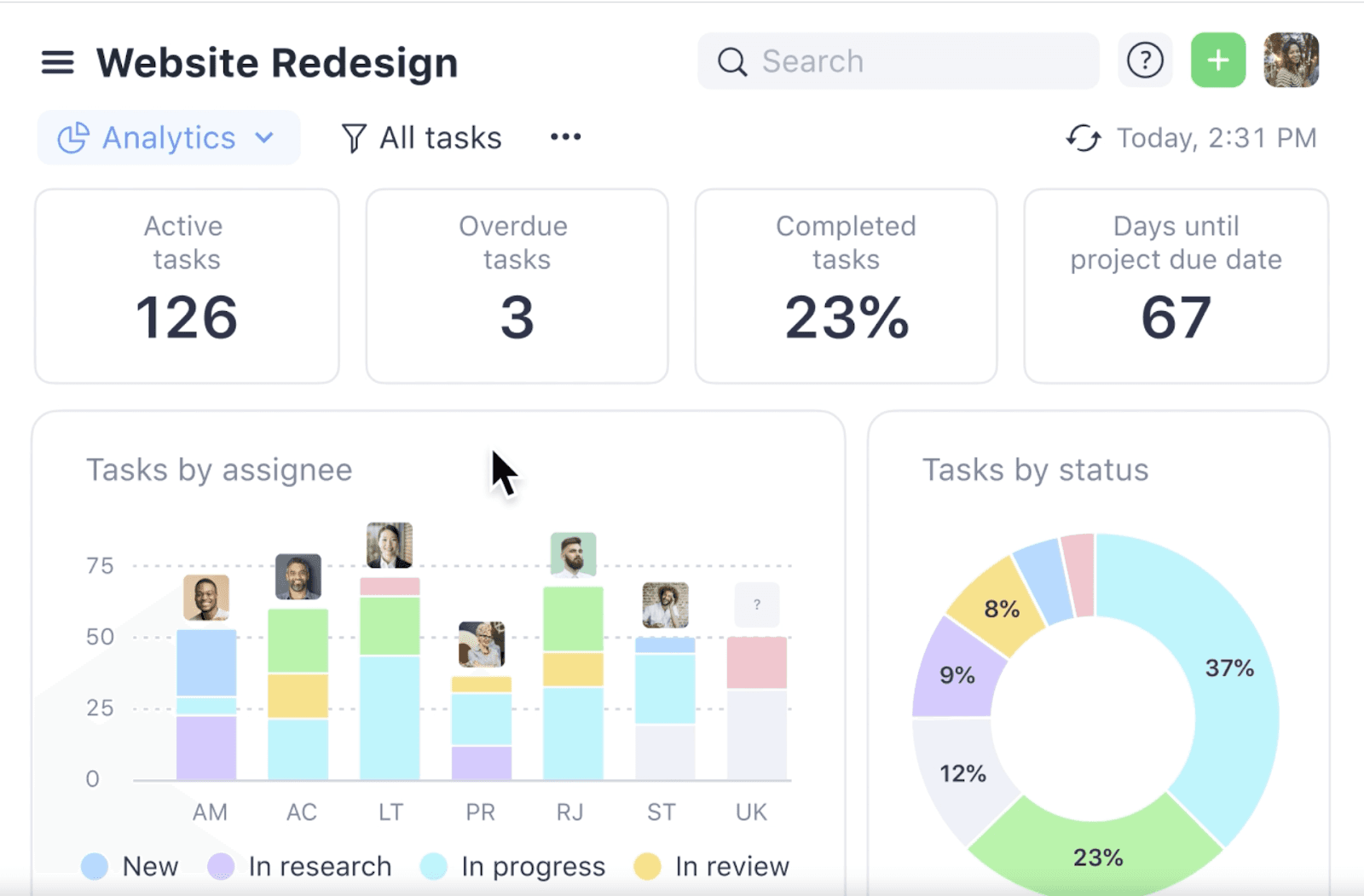Click the question mark help icon

(1146, 60)
